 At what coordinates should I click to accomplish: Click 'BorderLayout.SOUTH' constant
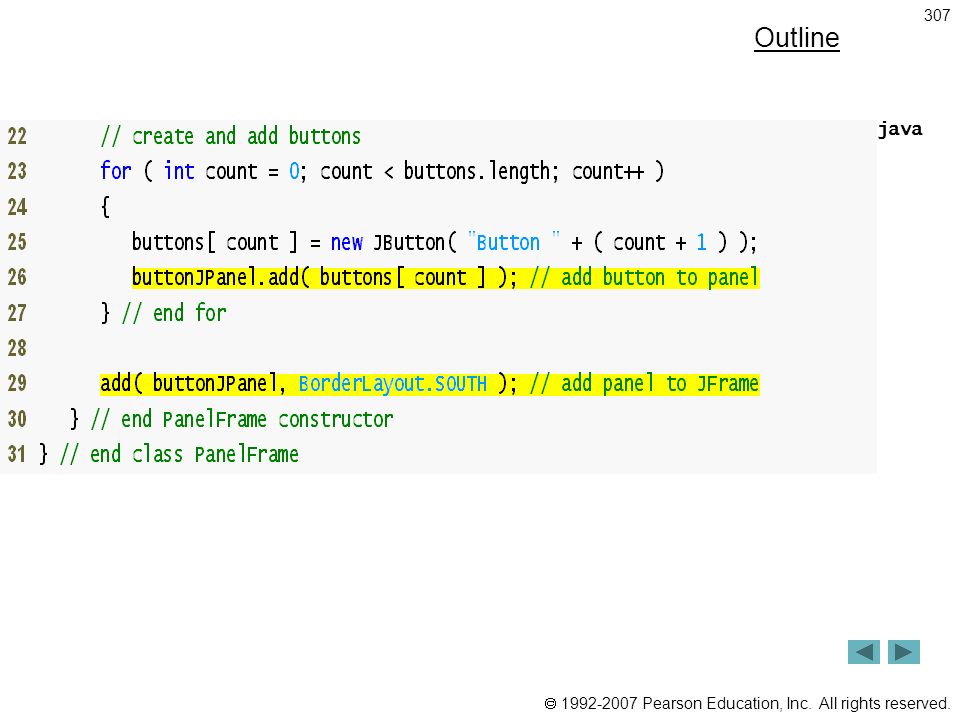click(x=393, y=384)
